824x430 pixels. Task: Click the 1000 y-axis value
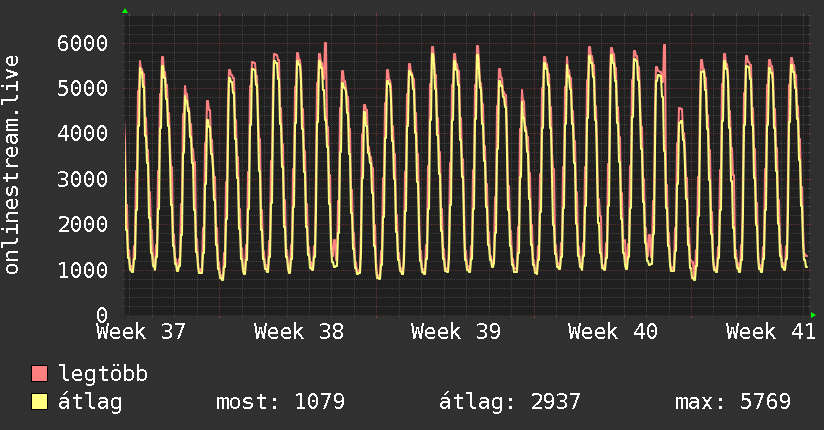coord(83,270)
